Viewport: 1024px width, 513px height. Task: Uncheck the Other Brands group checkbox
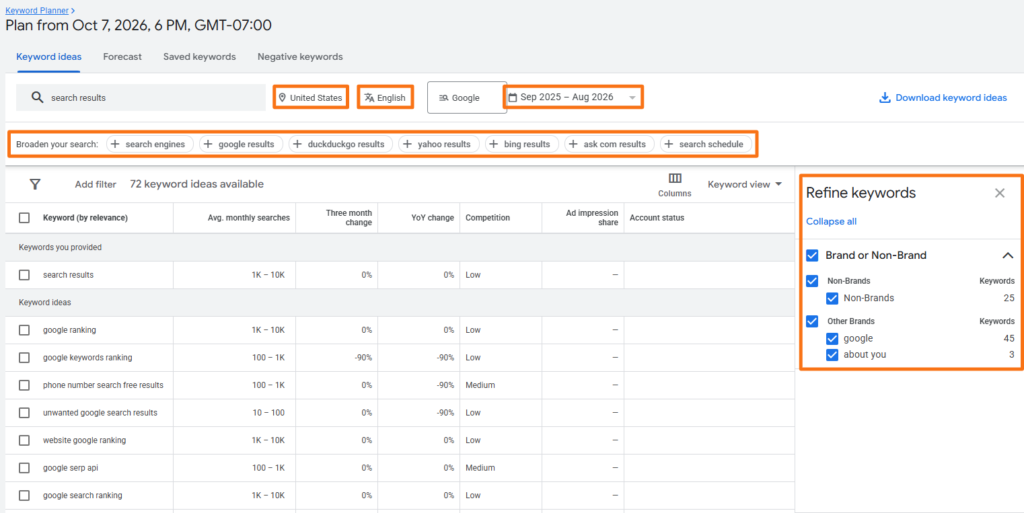click(812, 321)
